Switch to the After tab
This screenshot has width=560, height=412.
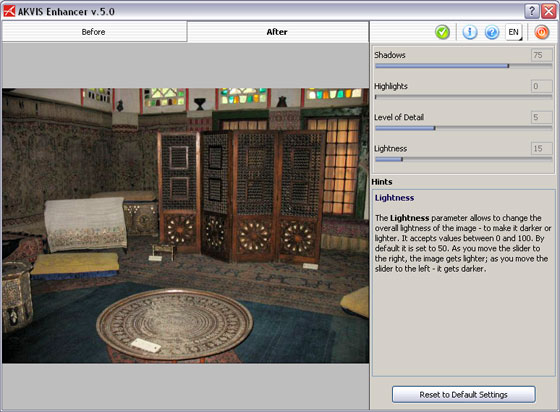pos(278,32)
